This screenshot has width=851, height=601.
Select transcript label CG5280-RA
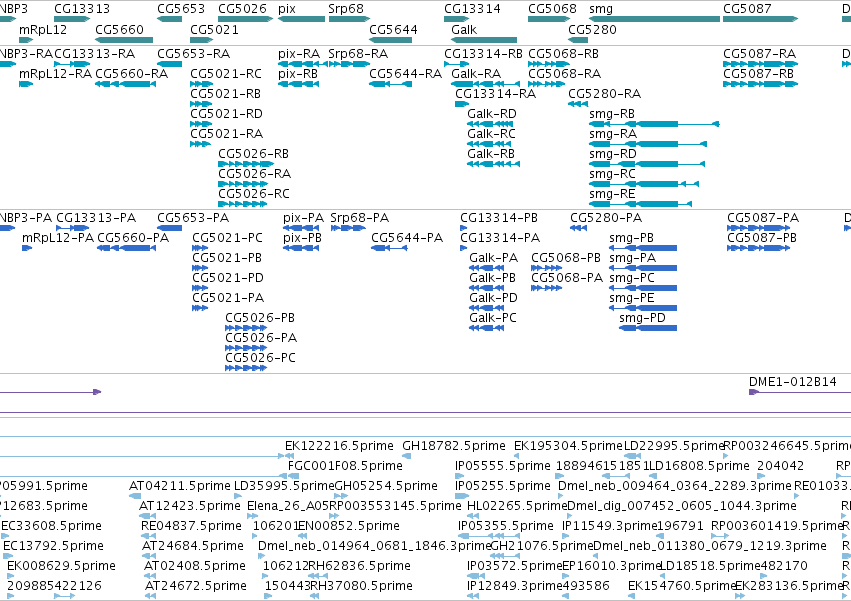(x=605, y=94)
